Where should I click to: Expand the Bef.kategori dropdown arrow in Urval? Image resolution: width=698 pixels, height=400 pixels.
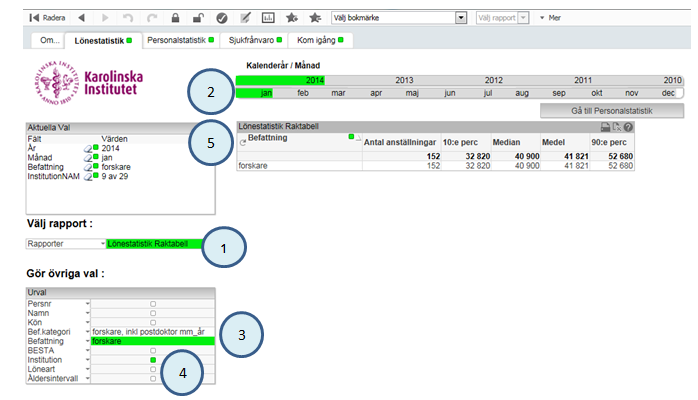88,332
